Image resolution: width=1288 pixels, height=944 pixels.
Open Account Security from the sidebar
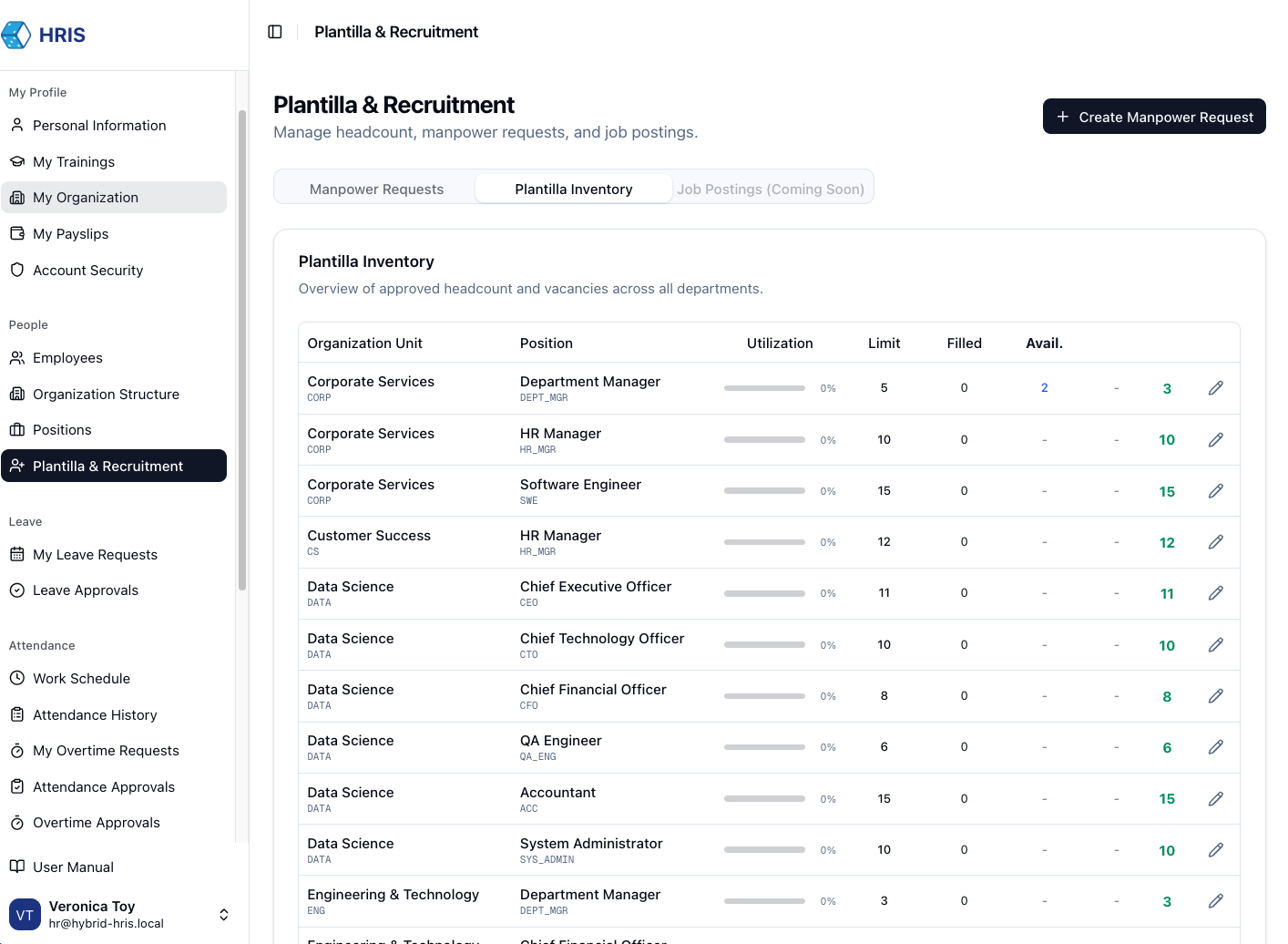[x=87, y=270]
